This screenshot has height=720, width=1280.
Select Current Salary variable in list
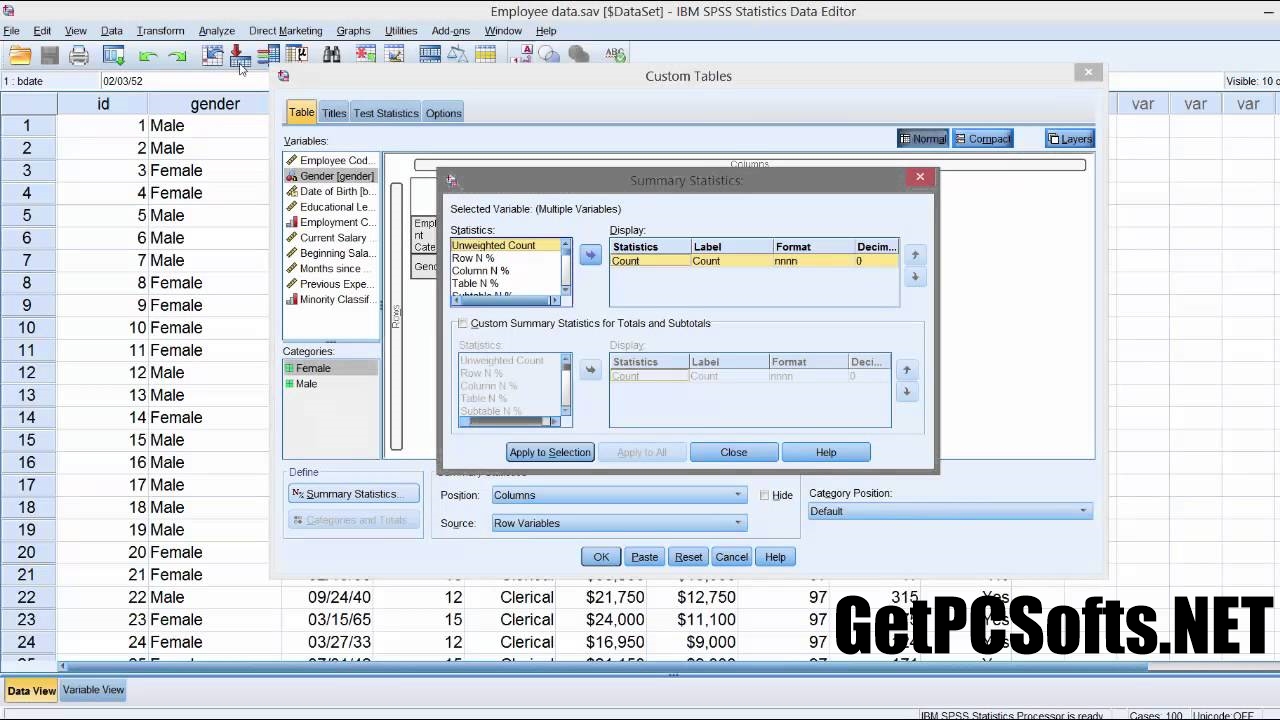pyautogui.click(x=330, y=238)
